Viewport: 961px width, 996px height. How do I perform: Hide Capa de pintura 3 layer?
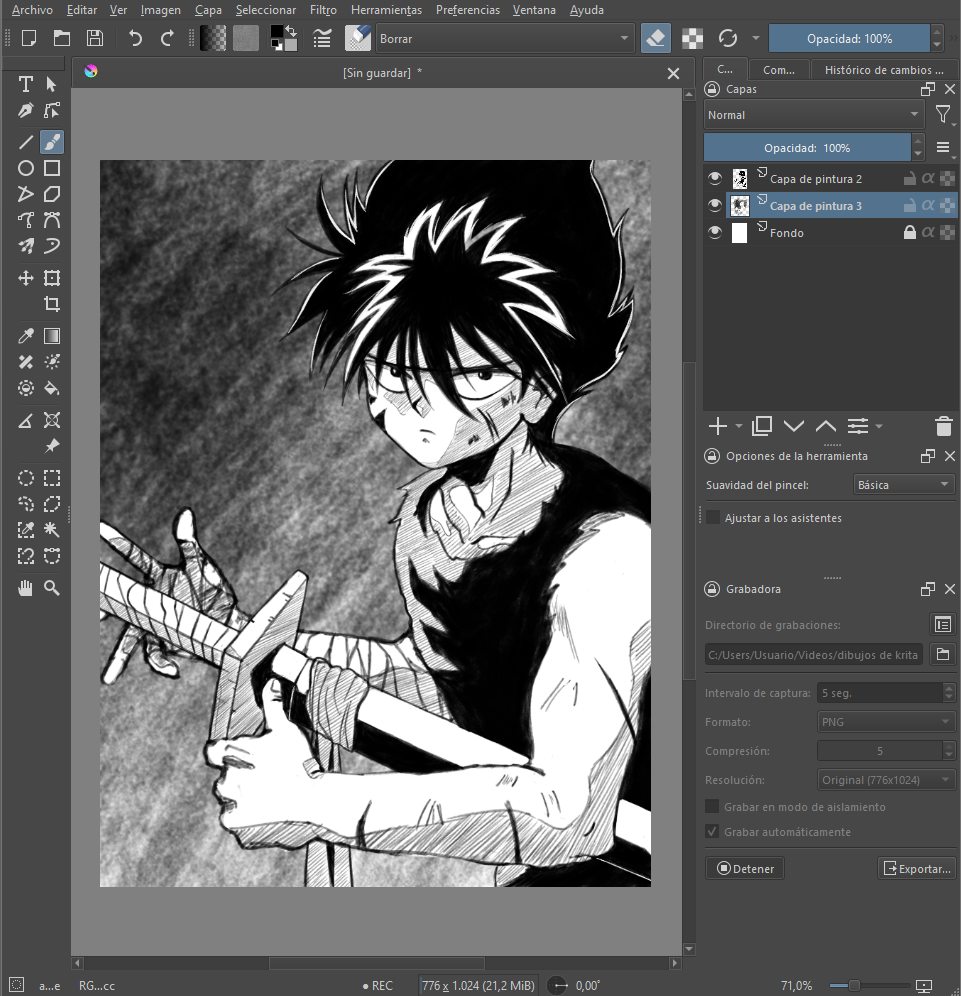tap(715, 205)
